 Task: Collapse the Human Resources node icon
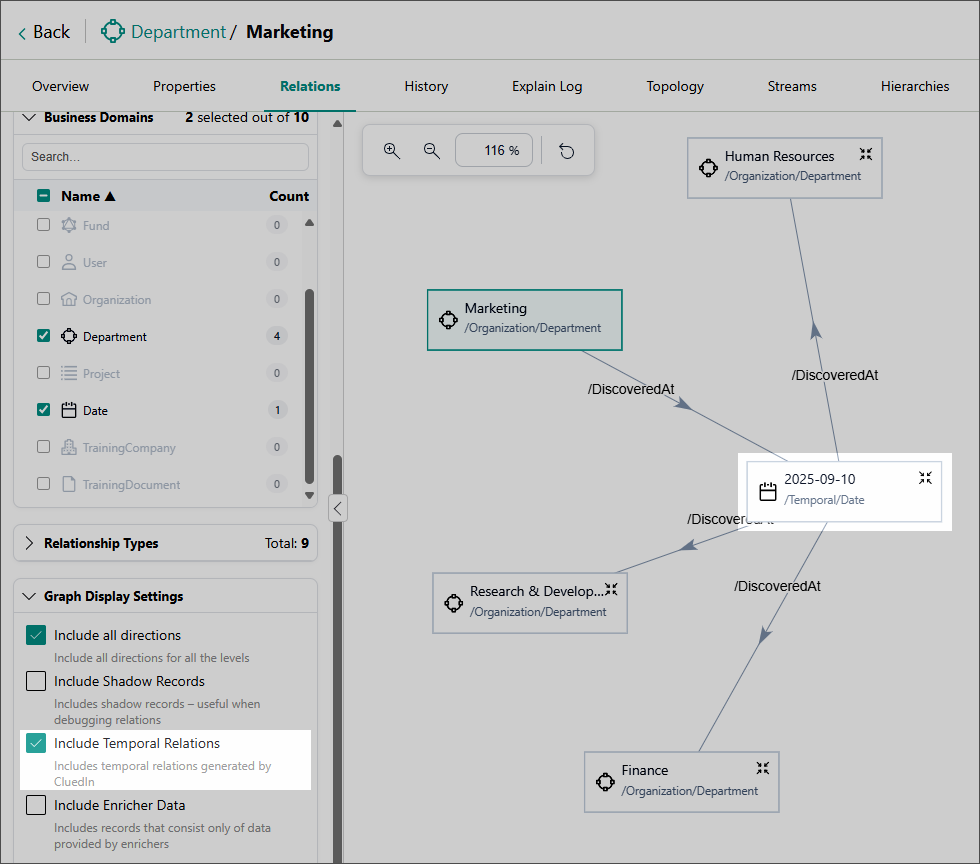click(866, 154)
